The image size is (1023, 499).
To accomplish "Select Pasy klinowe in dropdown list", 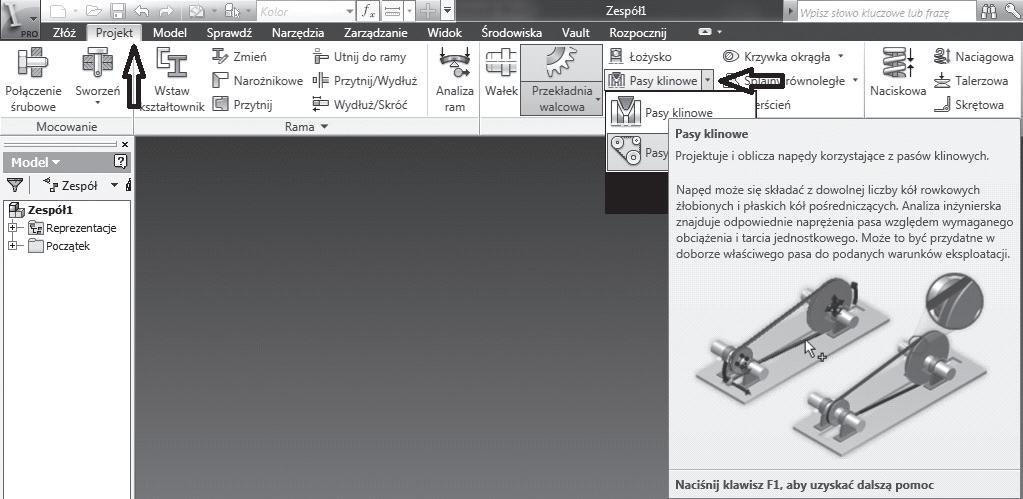I will tap(681, 113).
